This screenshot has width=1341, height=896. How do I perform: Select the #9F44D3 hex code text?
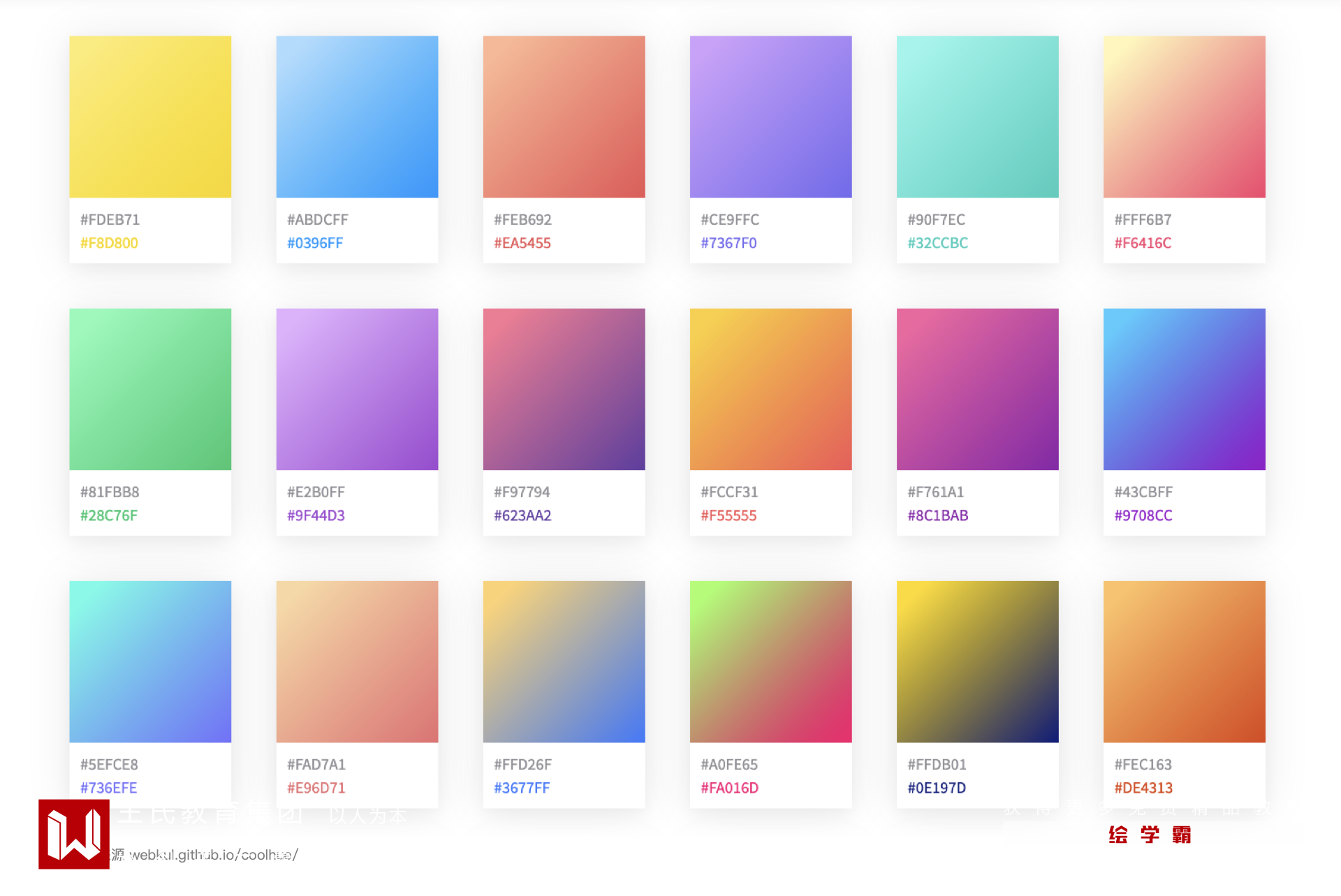pos(316,515)
